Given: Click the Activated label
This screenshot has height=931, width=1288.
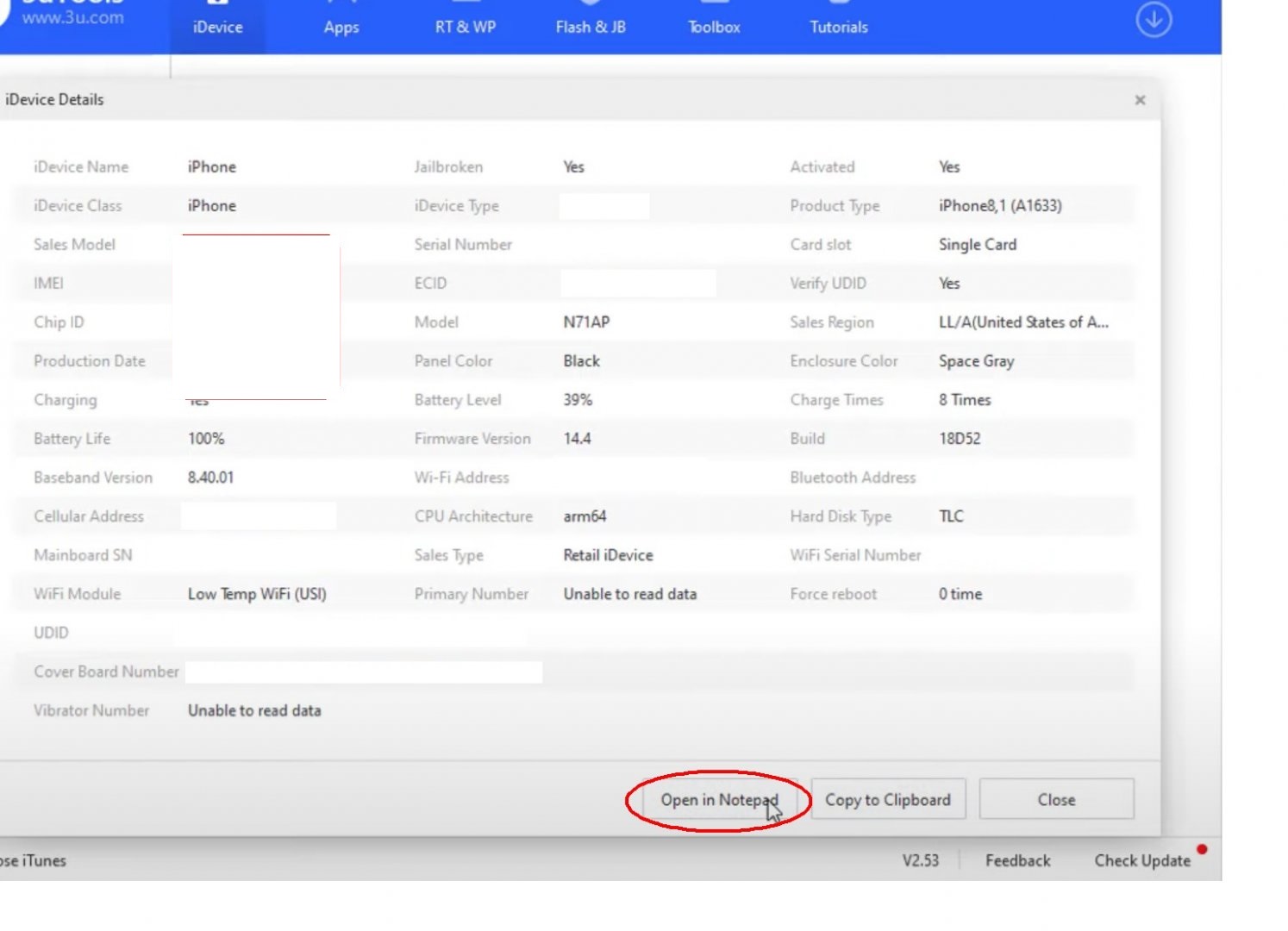Looking at the screenshot, I should point(822,167).
